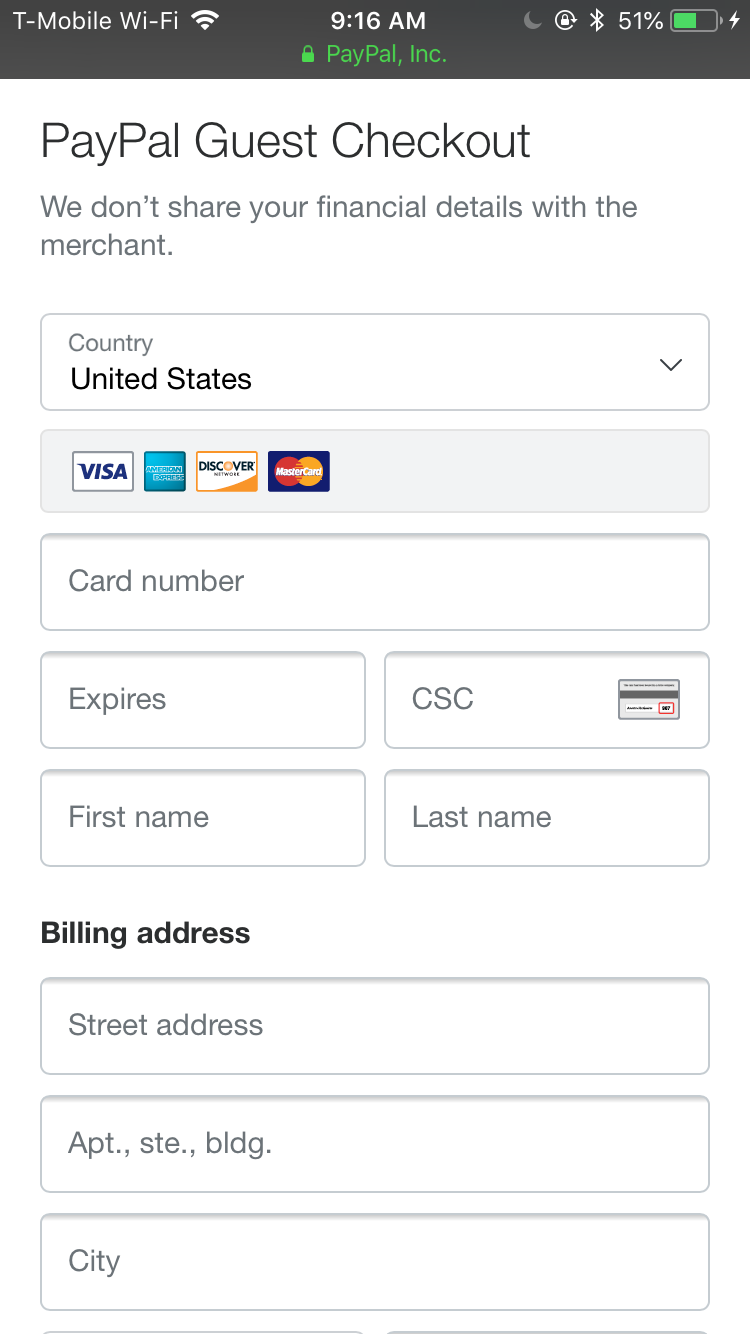Tap the Country dropdown chevron arrow
750x1334 pixels.
(671, 364)
